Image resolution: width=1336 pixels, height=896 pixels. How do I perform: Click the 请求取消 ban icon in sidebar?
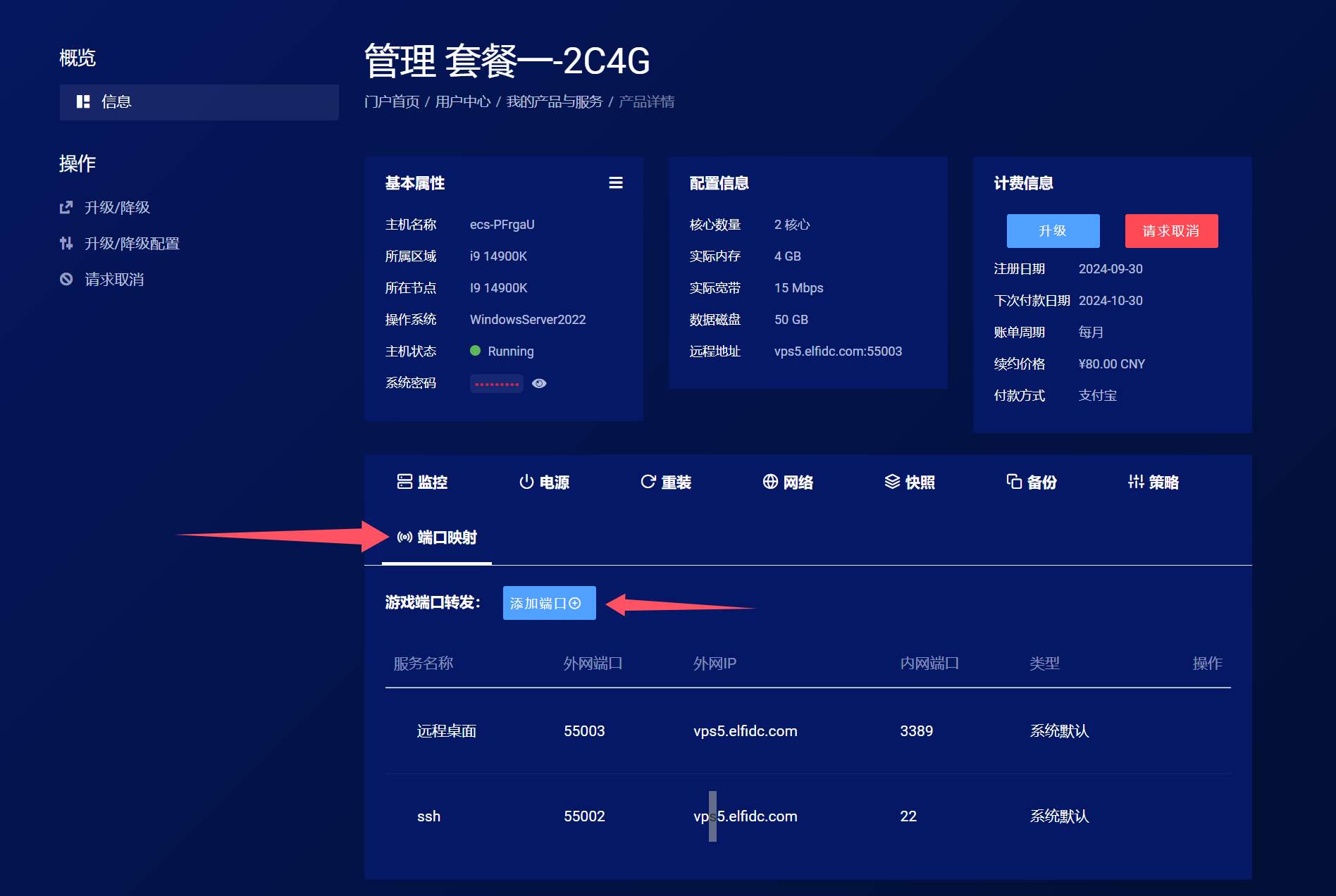[x=66, y=279]
